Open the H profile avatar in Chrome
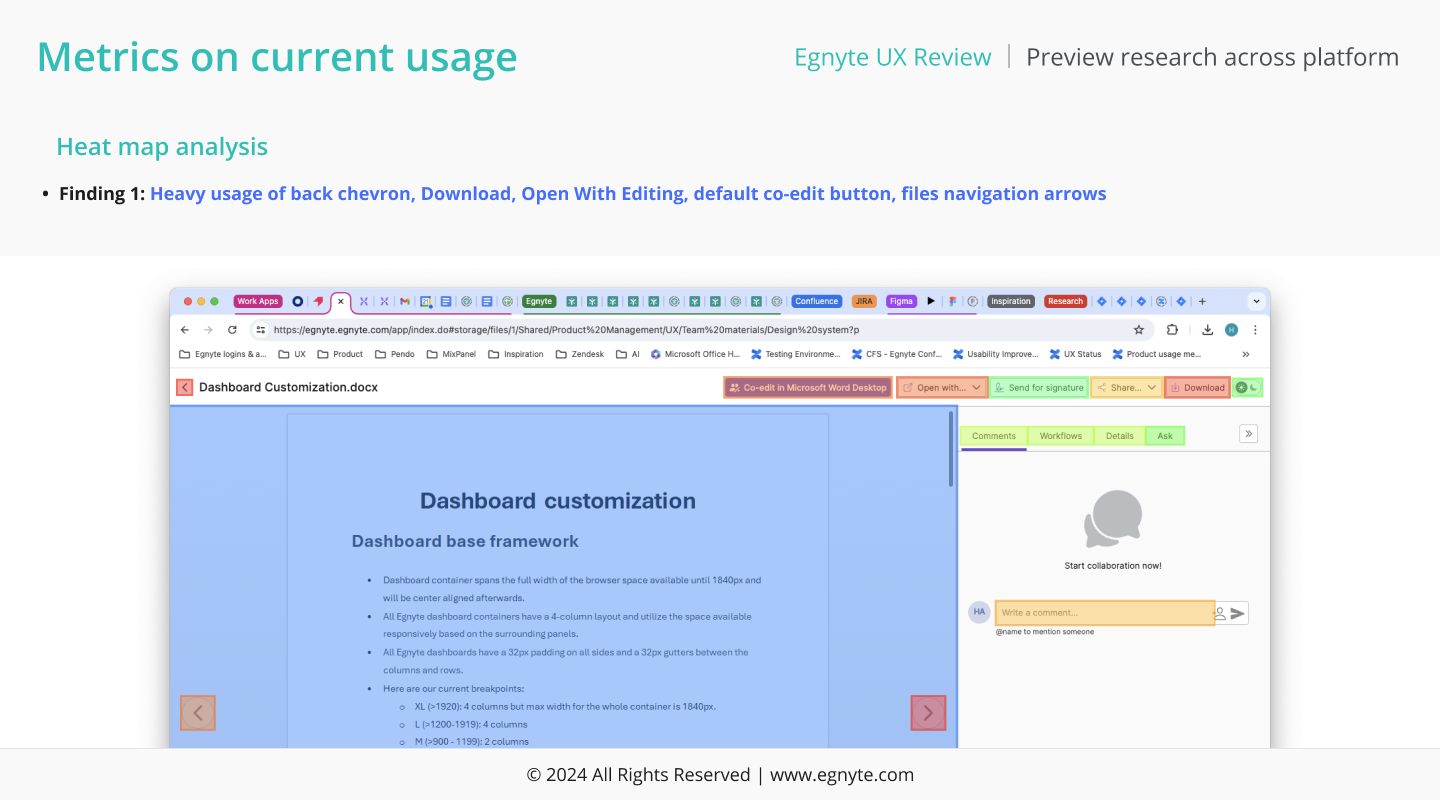The image size is (1440, 800). 1231,329
